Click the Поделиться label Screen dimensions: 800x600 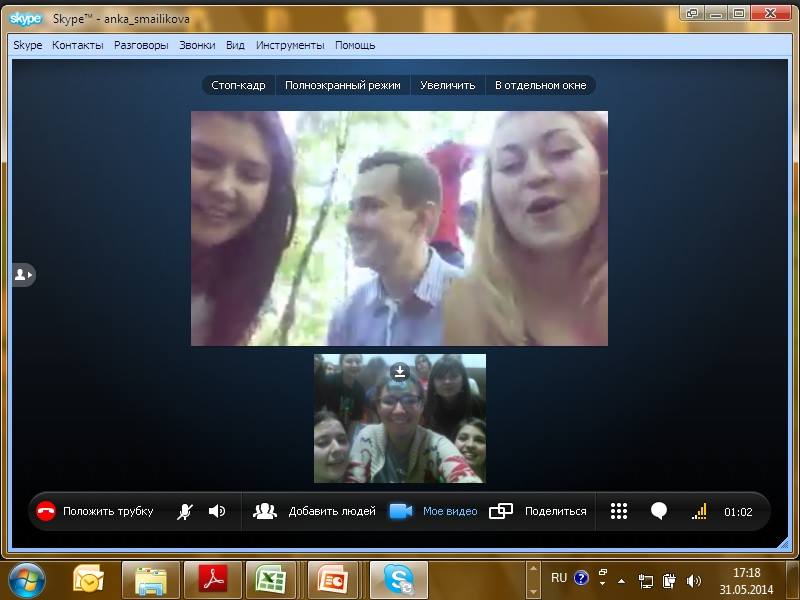click(x=556, y=511)
